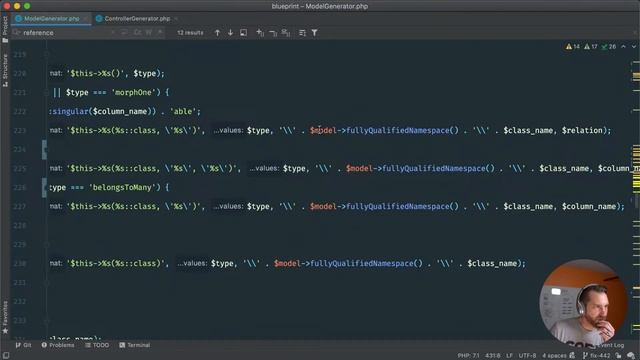The height and width of the screenshot is (360, 640).
Task: Click the new line icon in search field
Action: [124, 33]
